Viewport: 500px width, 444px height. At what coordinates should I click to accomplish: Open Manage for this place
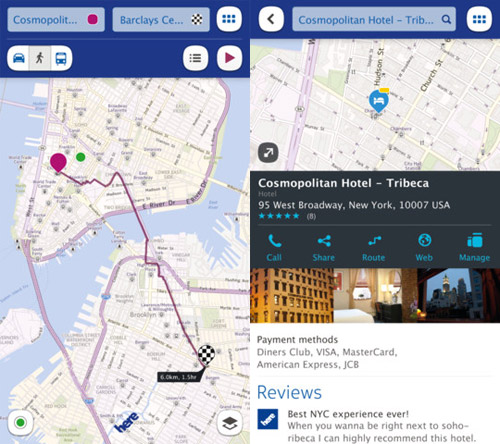tap(474, 248)
